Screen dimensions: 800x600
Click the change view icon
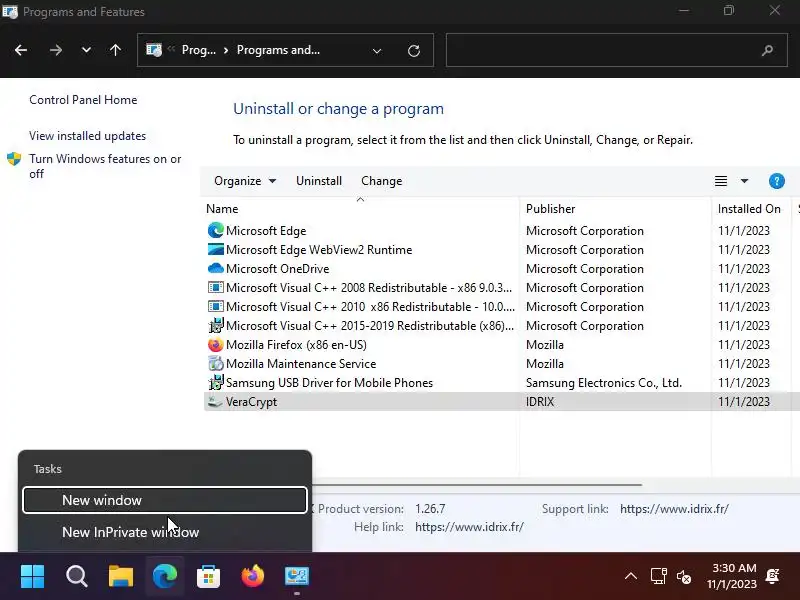pyautogui.click(x=721, y=181)
